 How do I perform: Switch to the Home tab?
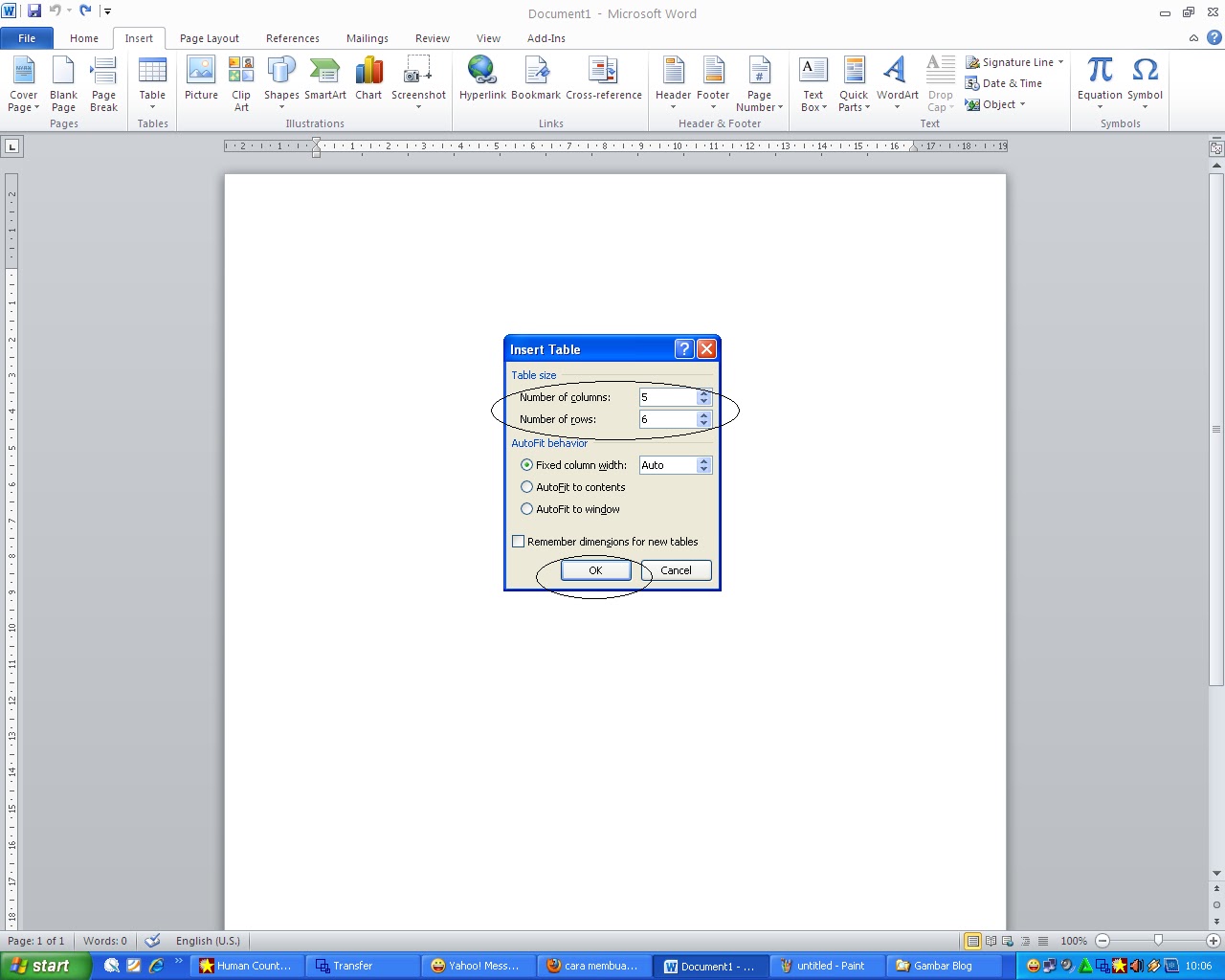click(x=84, y=38)
